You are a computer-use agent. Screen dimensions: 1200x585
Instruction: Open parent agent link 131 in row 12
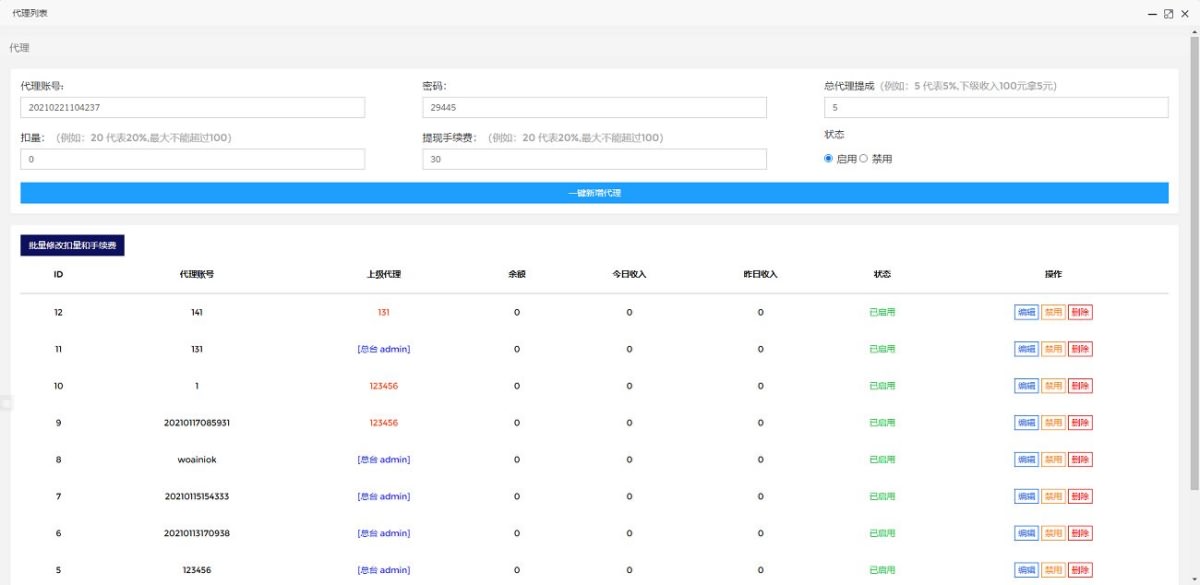tap(384, 312)
